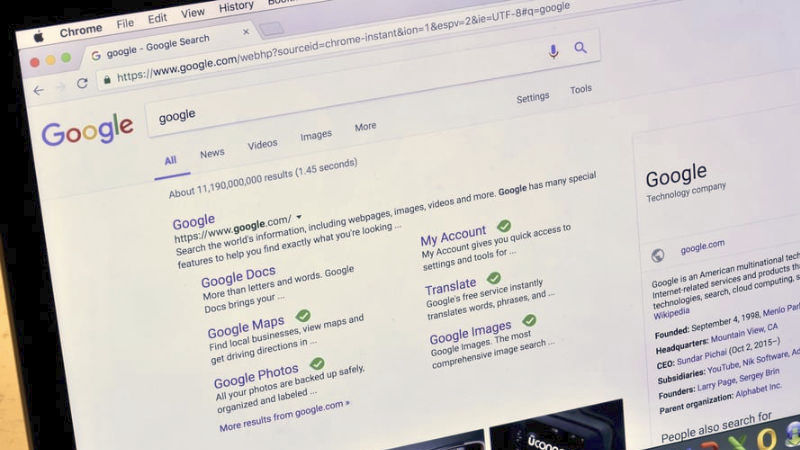The height and width of the screenshot is (450, 800).
Task: Expand the dropdown arrow after google.com URL
Action: pyautogui.click(x=299, y=217)
